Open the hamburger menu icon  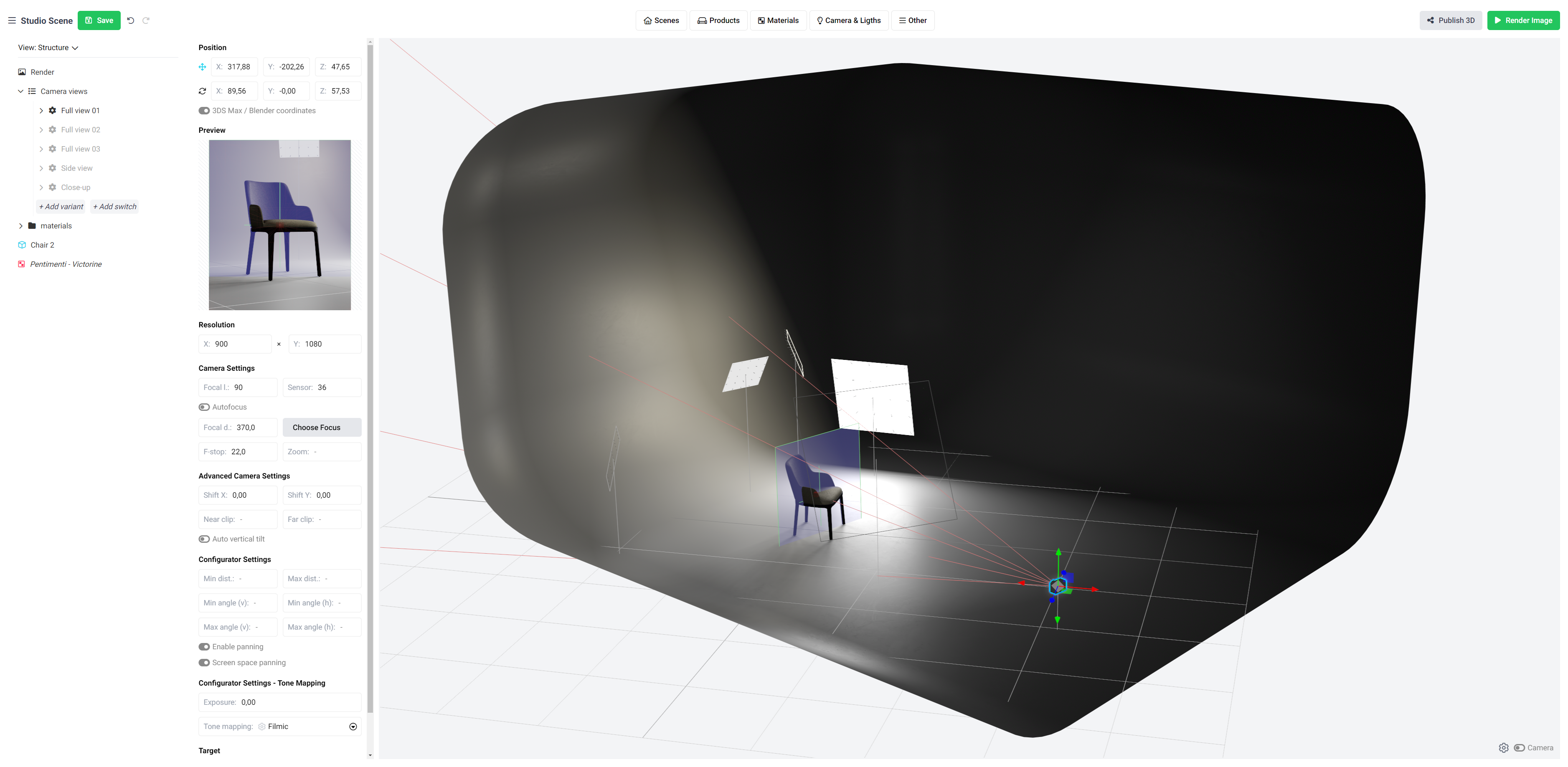pyautogui.click(x=12, y=20)
